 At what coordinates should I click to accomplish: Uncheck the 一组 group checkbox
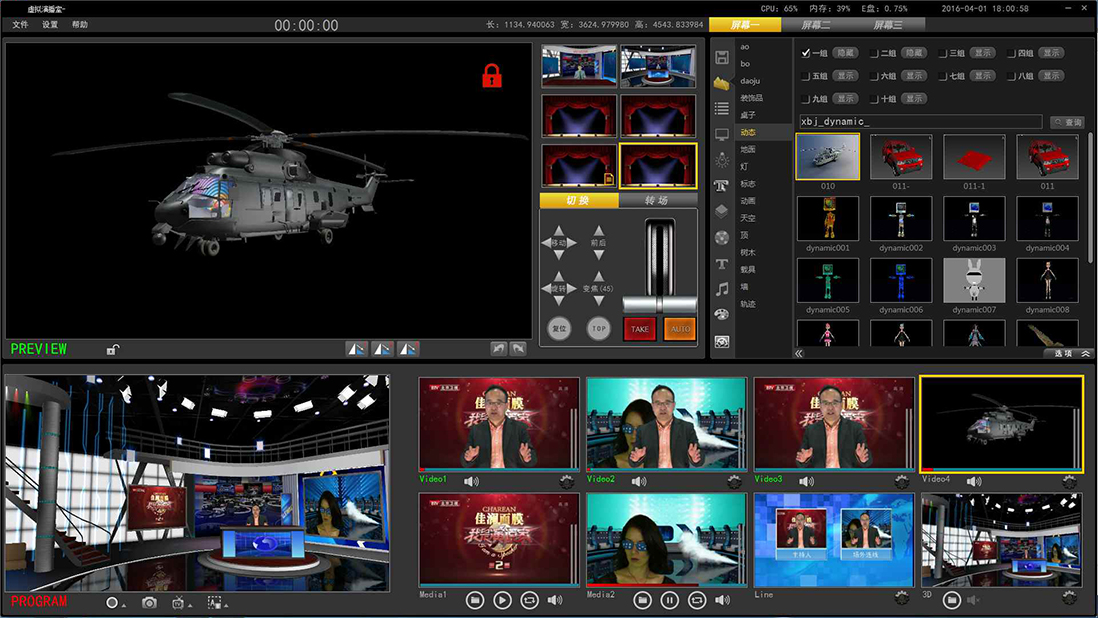coord(805,53)
